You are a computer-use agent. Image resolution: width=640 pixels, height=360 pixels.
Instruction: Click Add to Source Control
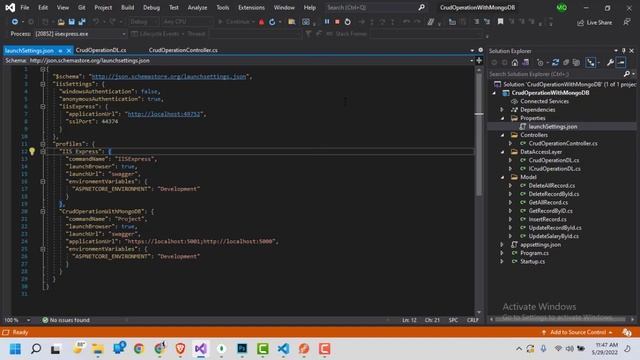click(577, 332)
